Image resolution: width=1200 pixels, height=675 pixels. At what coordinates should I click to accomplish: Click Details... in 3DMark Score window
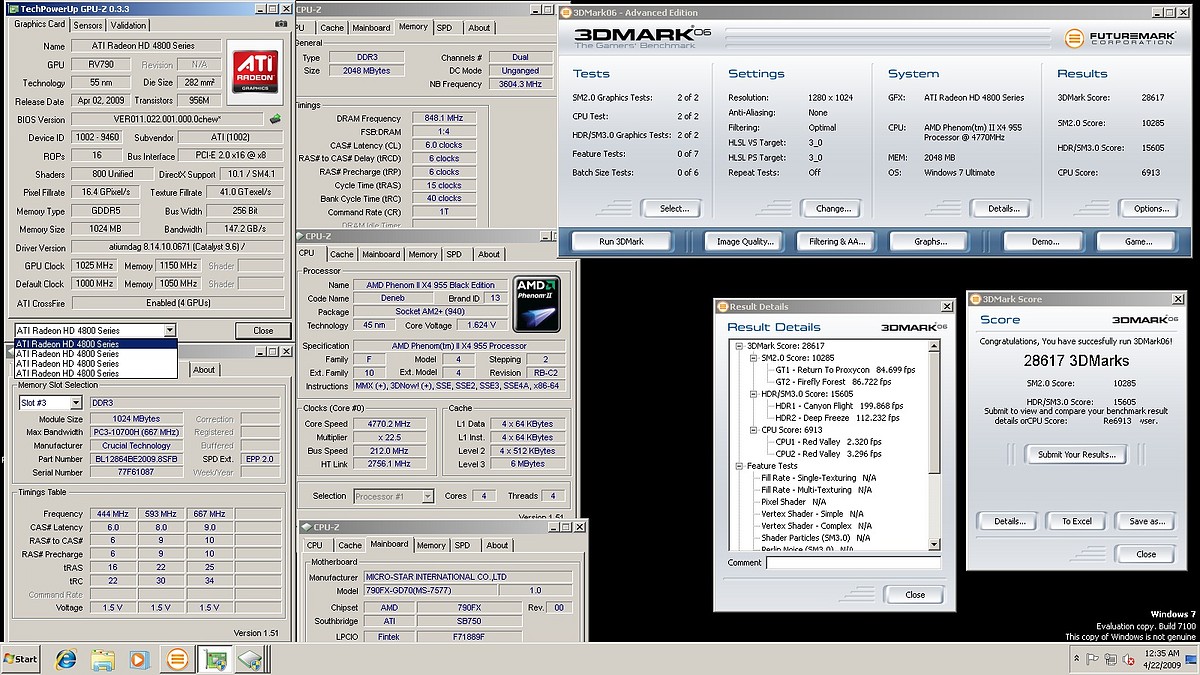(1008, 521)
